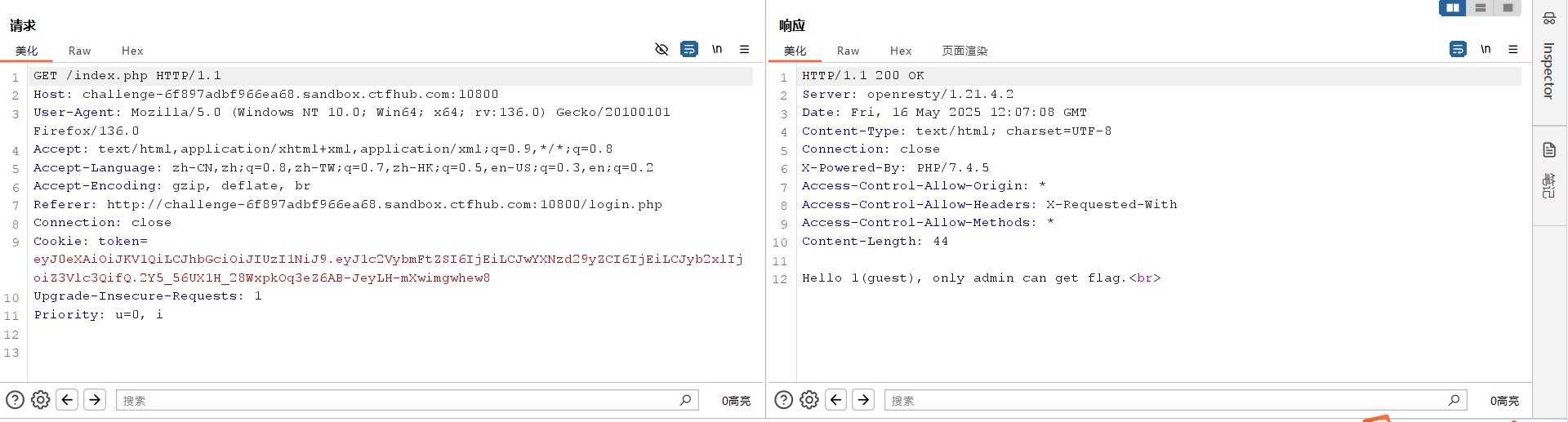1568x422 pixels.
Task: Expand the Inspector side panel
Action: (1548, 69)
